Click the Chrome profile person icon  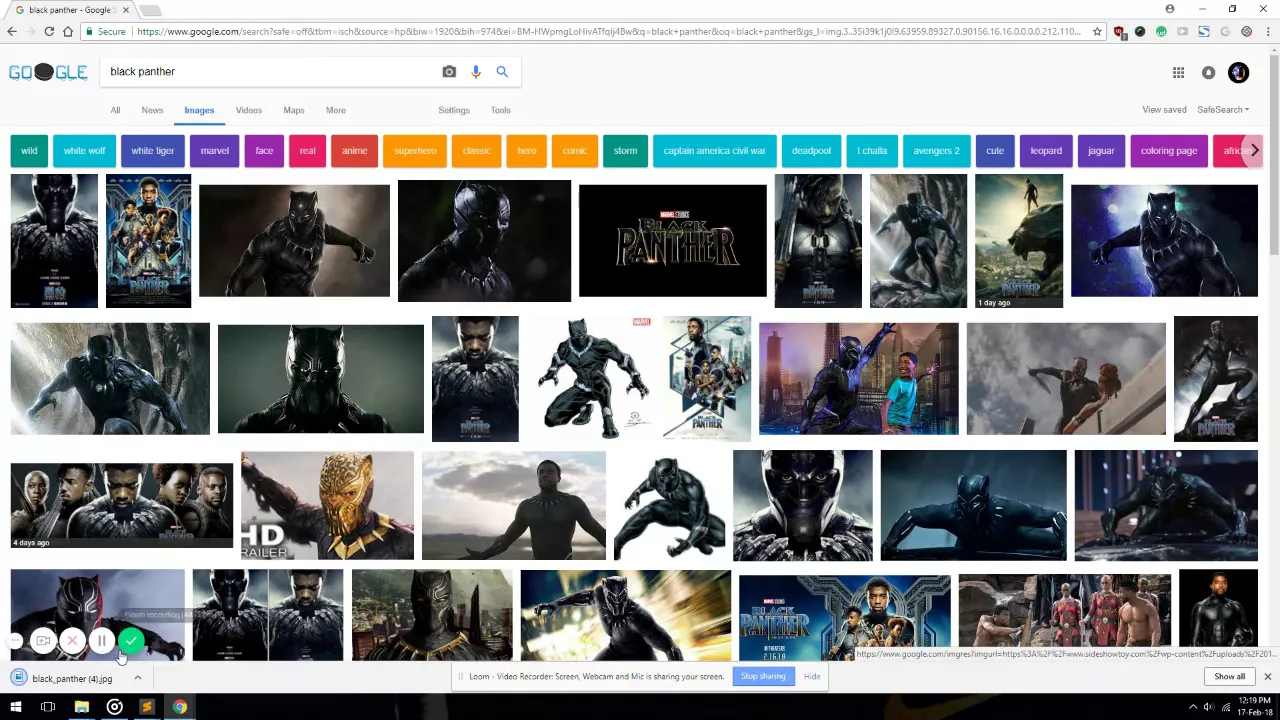pos(1170,9)
